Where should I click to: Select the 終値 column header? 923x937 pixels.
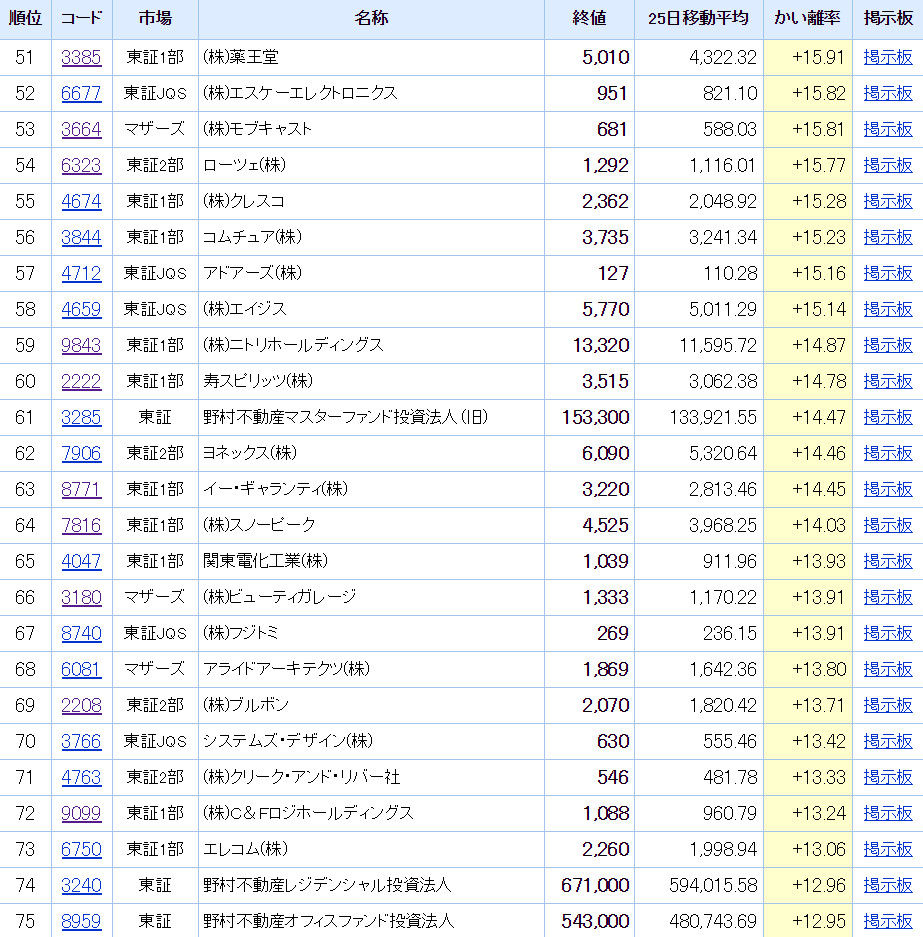(x=589, y=19)
